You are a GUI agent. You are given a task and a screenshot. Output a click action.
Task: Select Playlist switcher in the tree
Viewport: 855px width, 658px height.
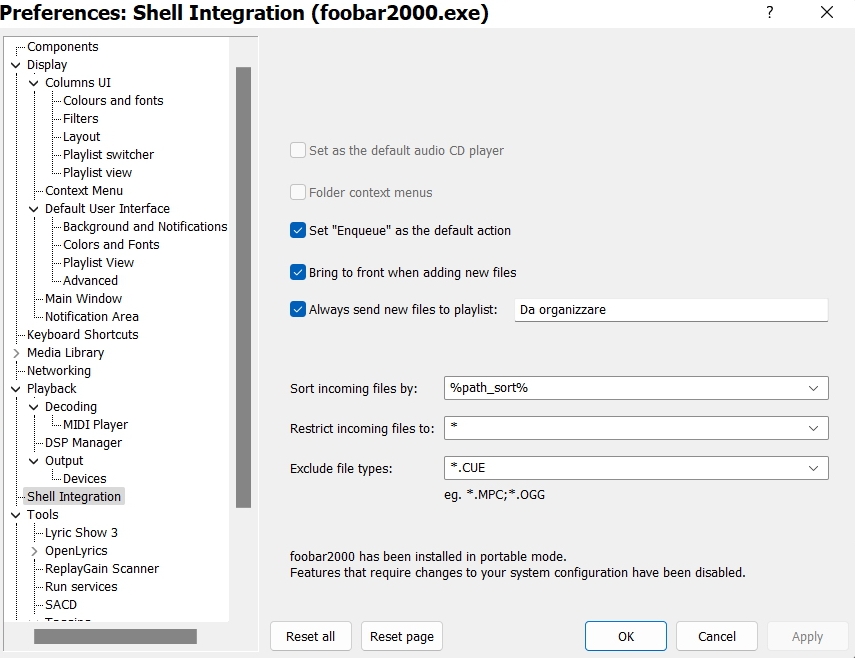[108, 155]
